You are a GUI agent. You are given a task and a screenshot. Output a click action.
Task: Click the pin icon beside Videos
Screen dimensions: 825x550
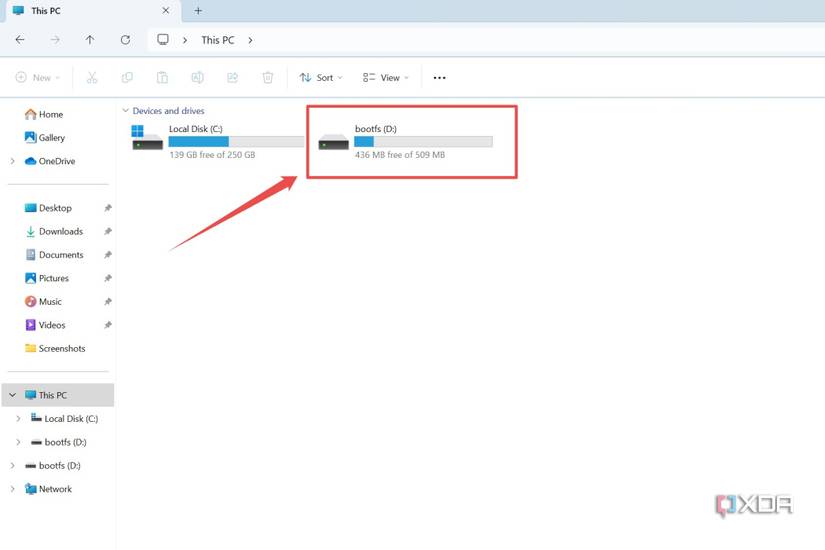pyautogui.click(x=108, y=325)
